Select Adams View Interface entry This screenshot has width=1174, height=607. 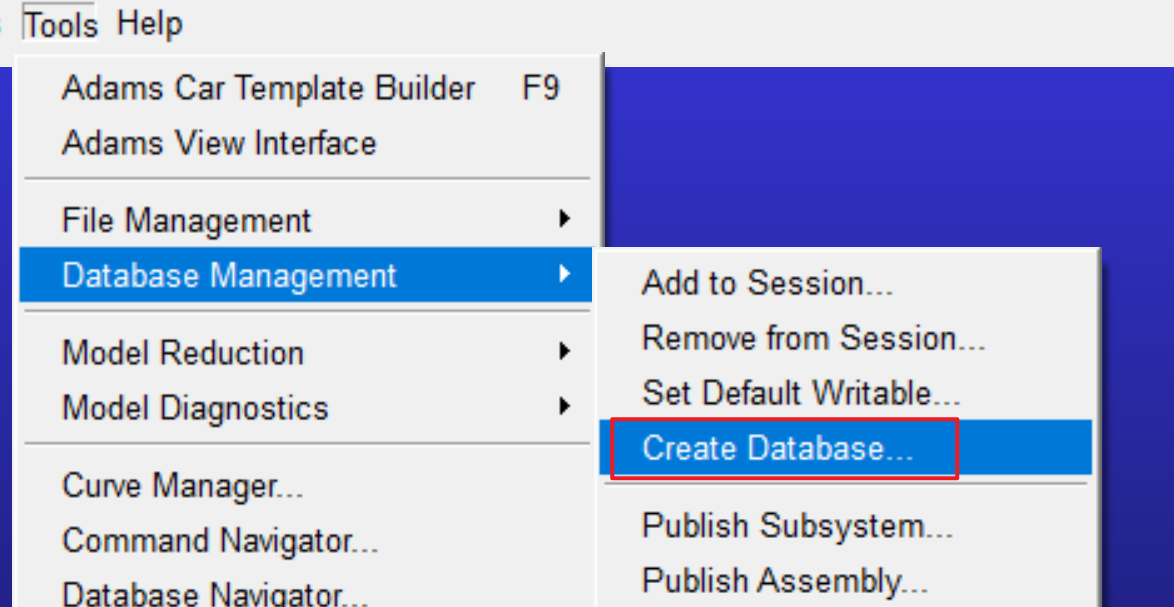pyautogui.click(x=310, y=142)
